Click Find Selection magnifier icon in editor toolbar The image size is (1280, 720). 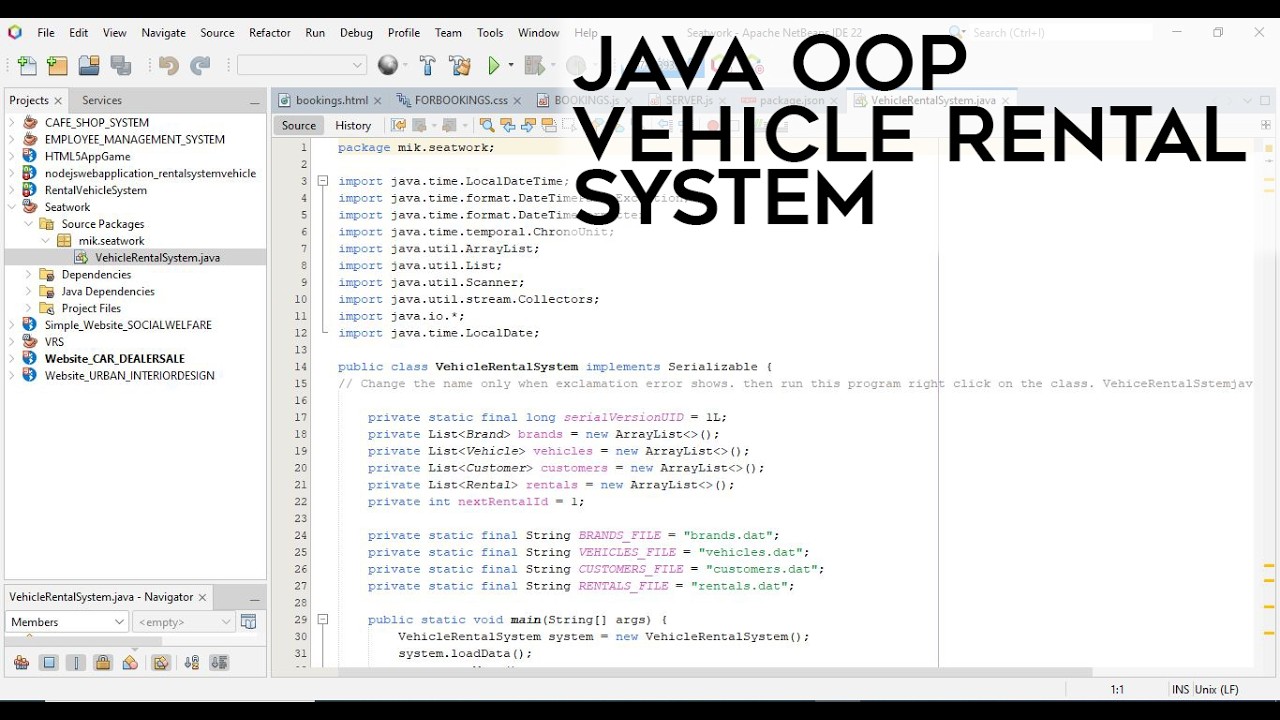click(x=487, y=125)
